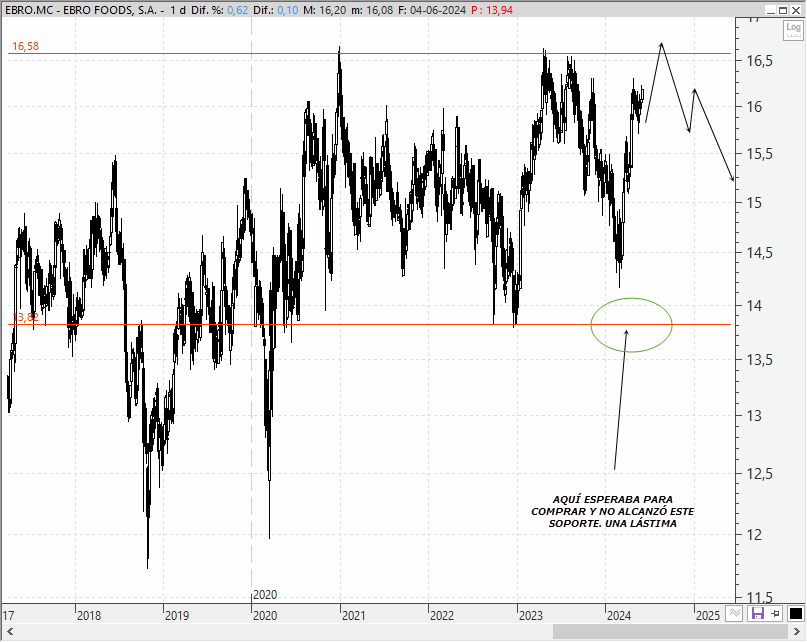Click the 2022 label on time axis
Image resolution: width=807 pixels, height=642 pixels.
tap(442, 615)
